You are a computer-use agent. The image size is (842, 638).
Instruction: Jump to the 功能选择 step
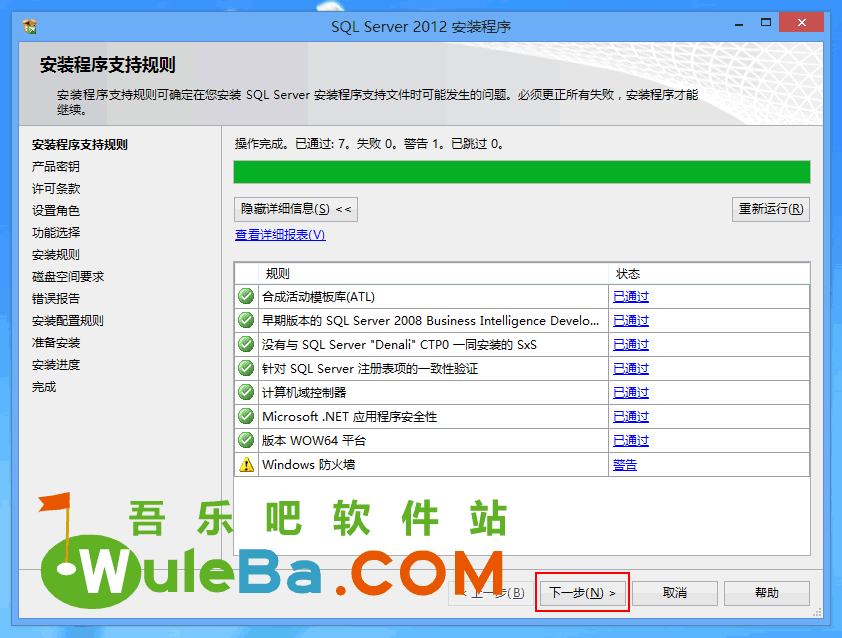click(56, 233)
